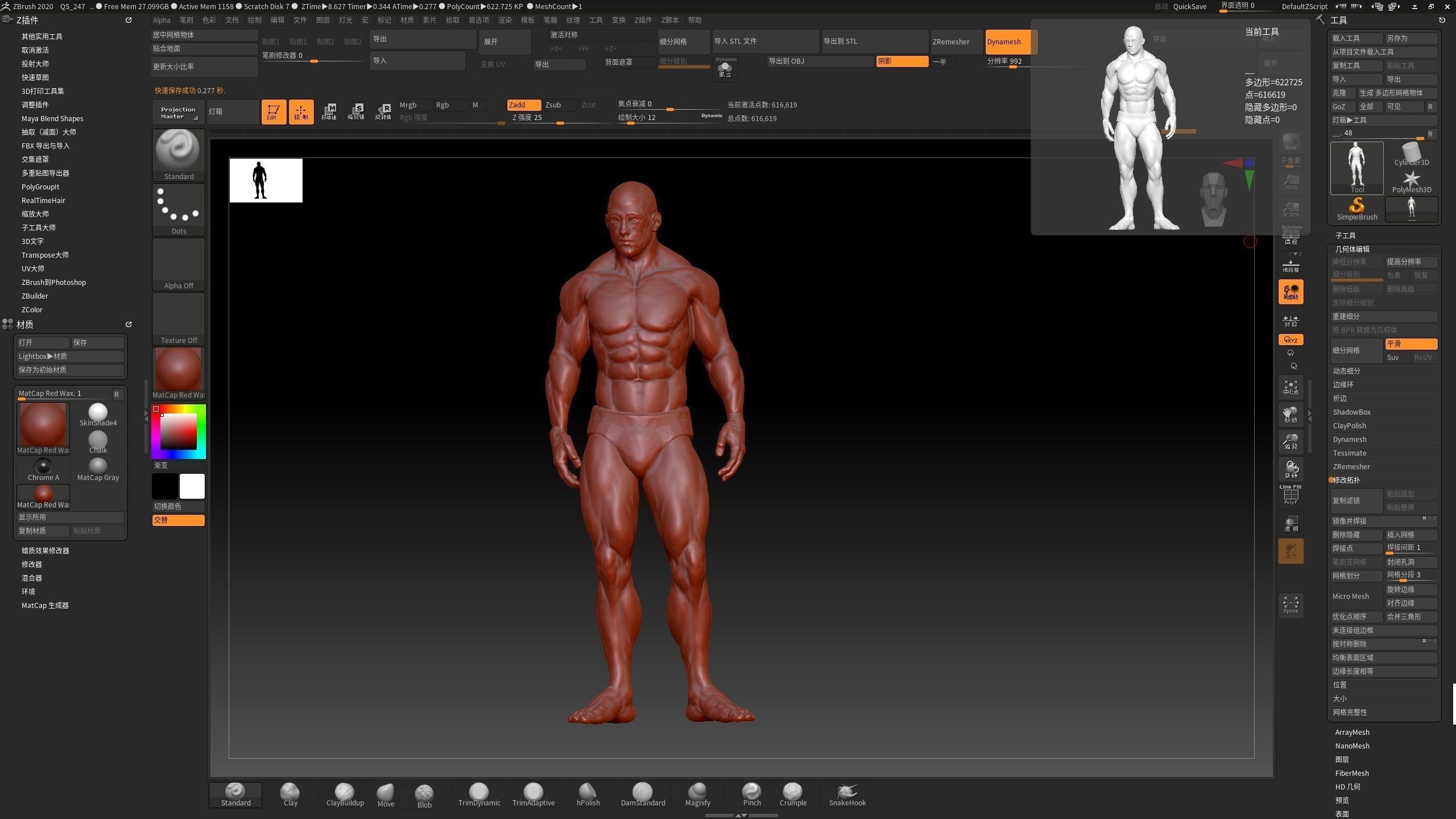The width and height of the screenshot is (1456, 819).
Task: Expand the Dynamic Subdivision (动态细分) section
Action: [1346, 371]
